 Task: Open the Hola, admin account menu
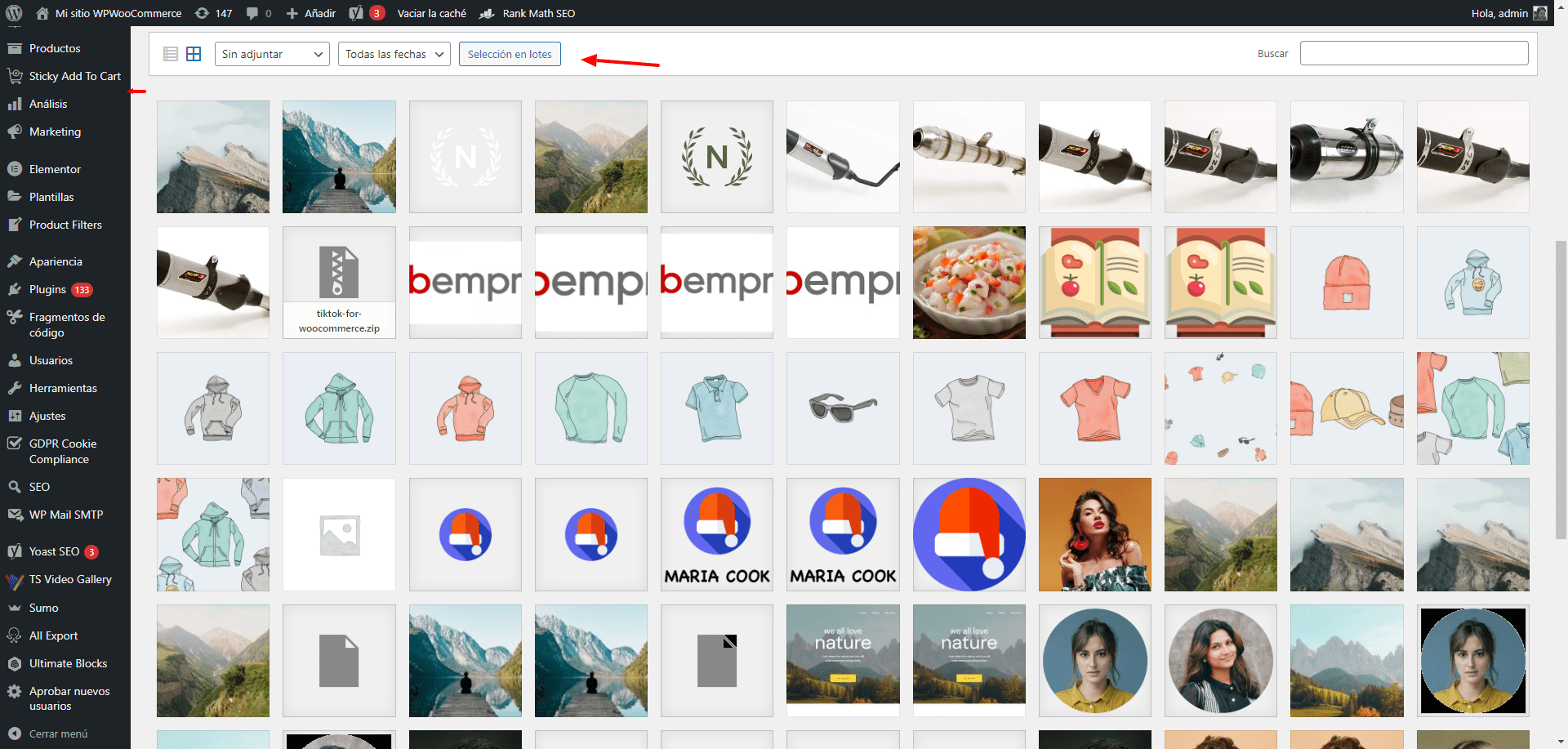(x=1509, y=13)
